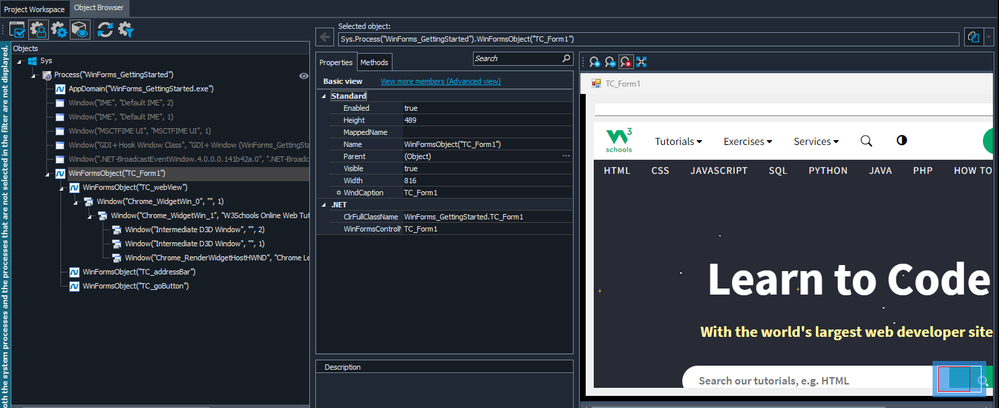Collapse the WinFormsObject("TC_webView") node
The height and width of the screenshot is (408, 999).
(x=61, y=187)
